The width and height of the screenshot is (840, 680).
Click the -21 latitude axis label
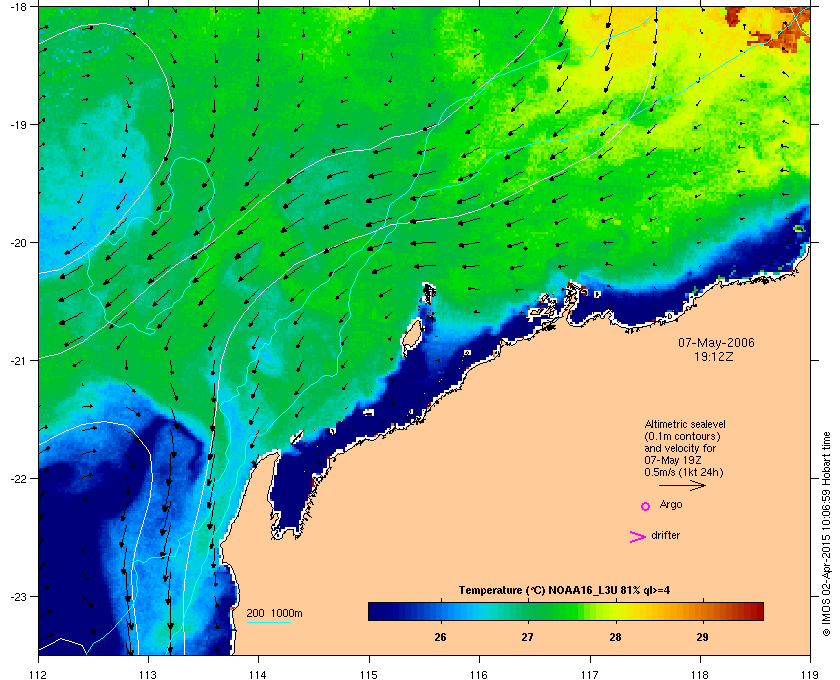18,361
